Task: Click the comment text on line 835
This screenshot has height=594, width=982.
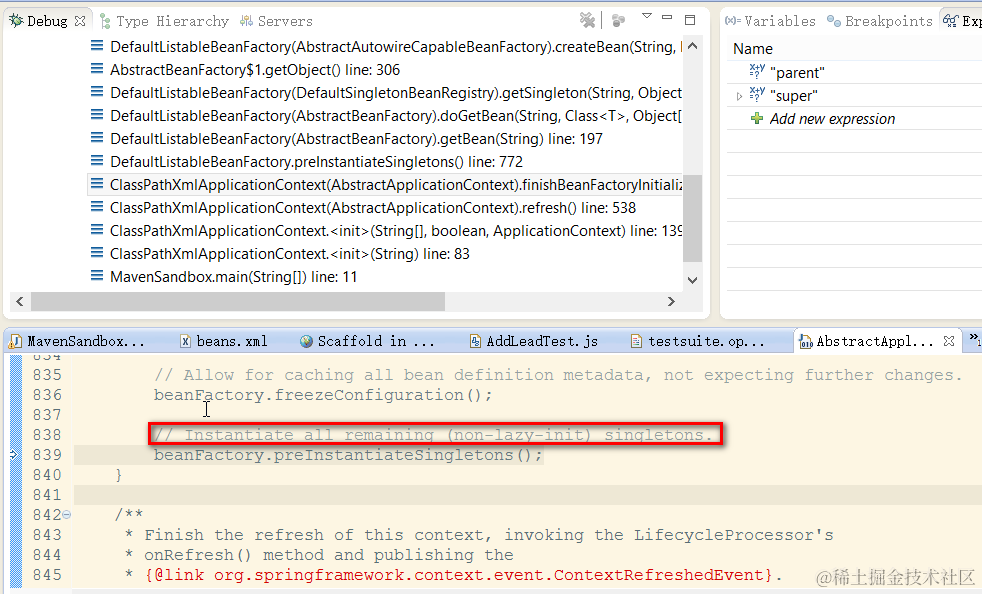Action: coord(558,375)
